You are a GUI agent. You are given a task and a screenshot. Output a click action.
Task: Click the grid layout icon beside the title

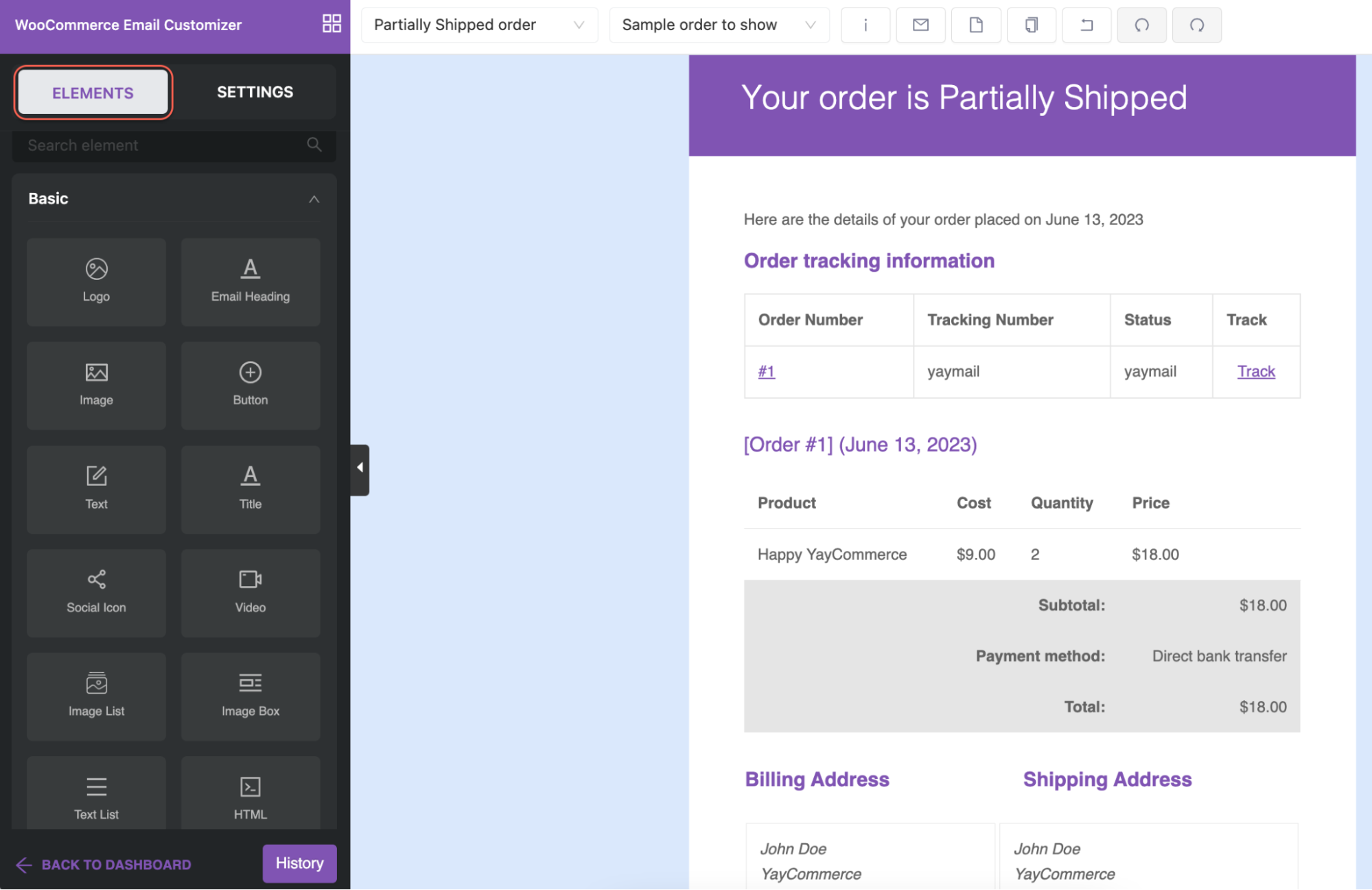pos(332,24)
